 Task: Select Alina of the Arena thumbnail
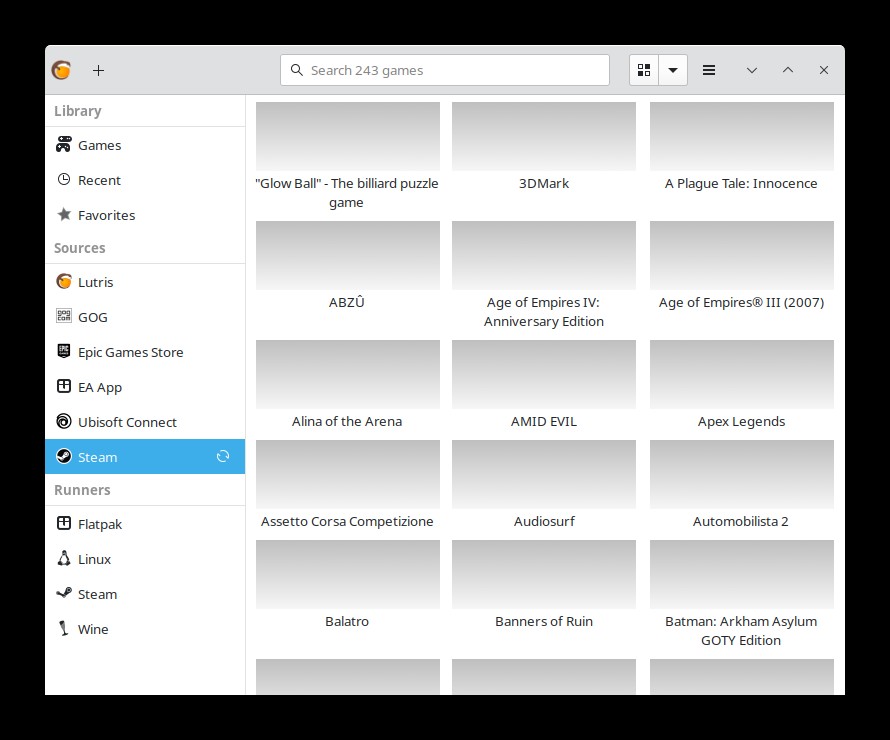347,375
